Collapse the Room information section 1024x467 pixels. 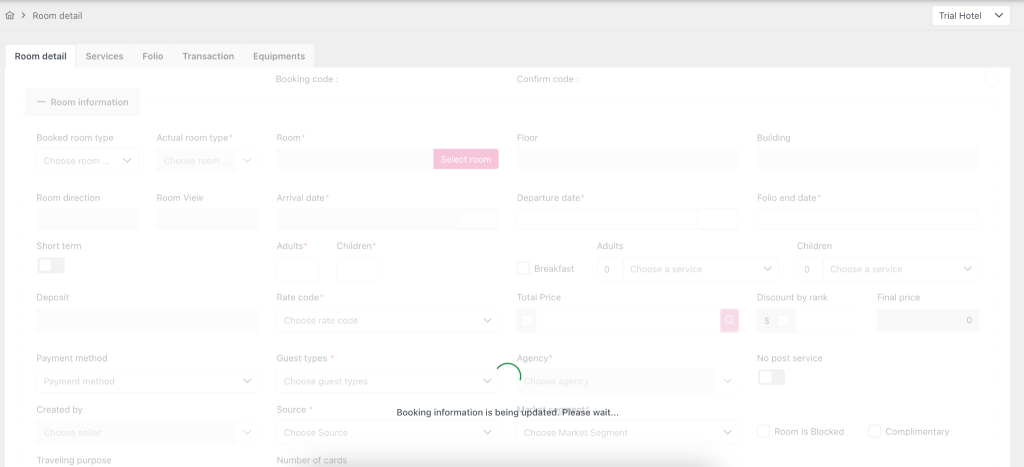point(82,102)
